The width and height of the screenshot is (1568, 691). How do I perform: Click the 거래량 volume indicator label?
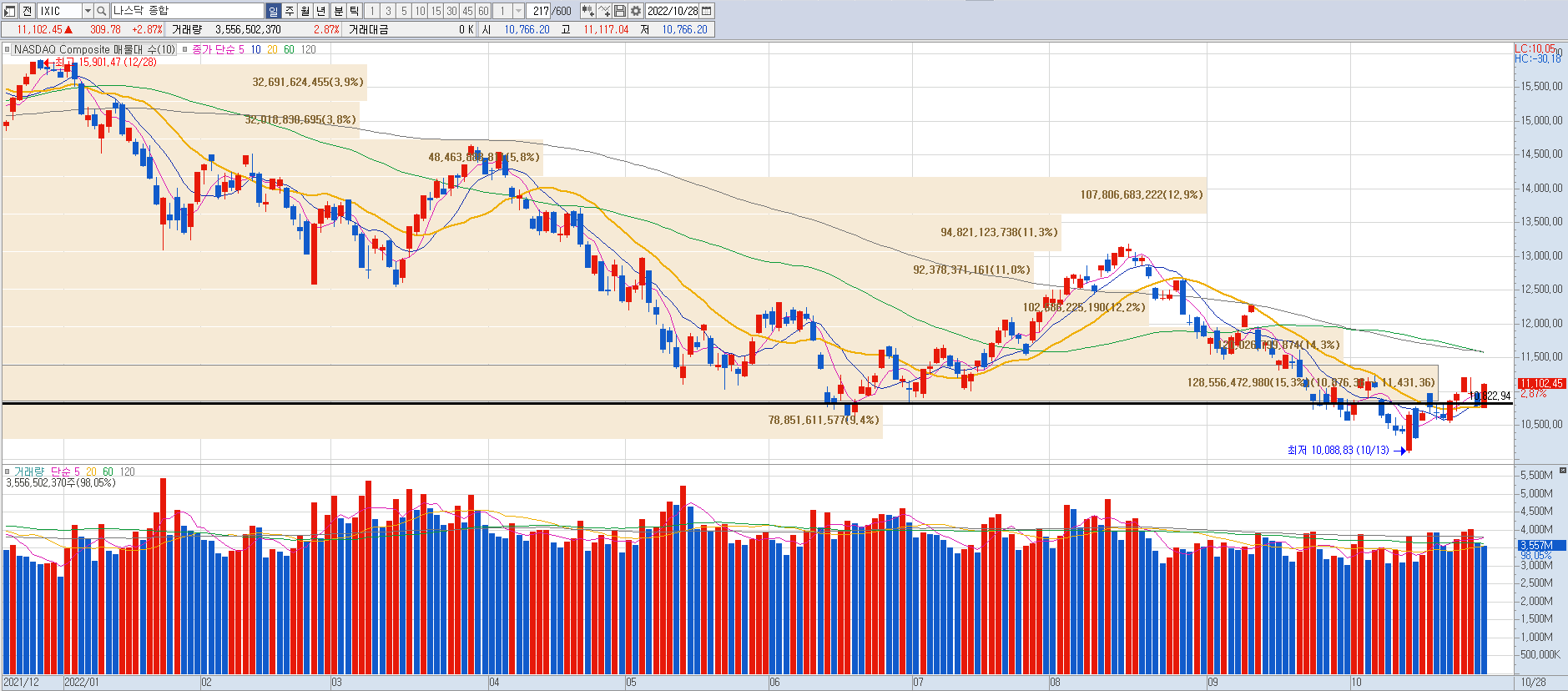28,472
